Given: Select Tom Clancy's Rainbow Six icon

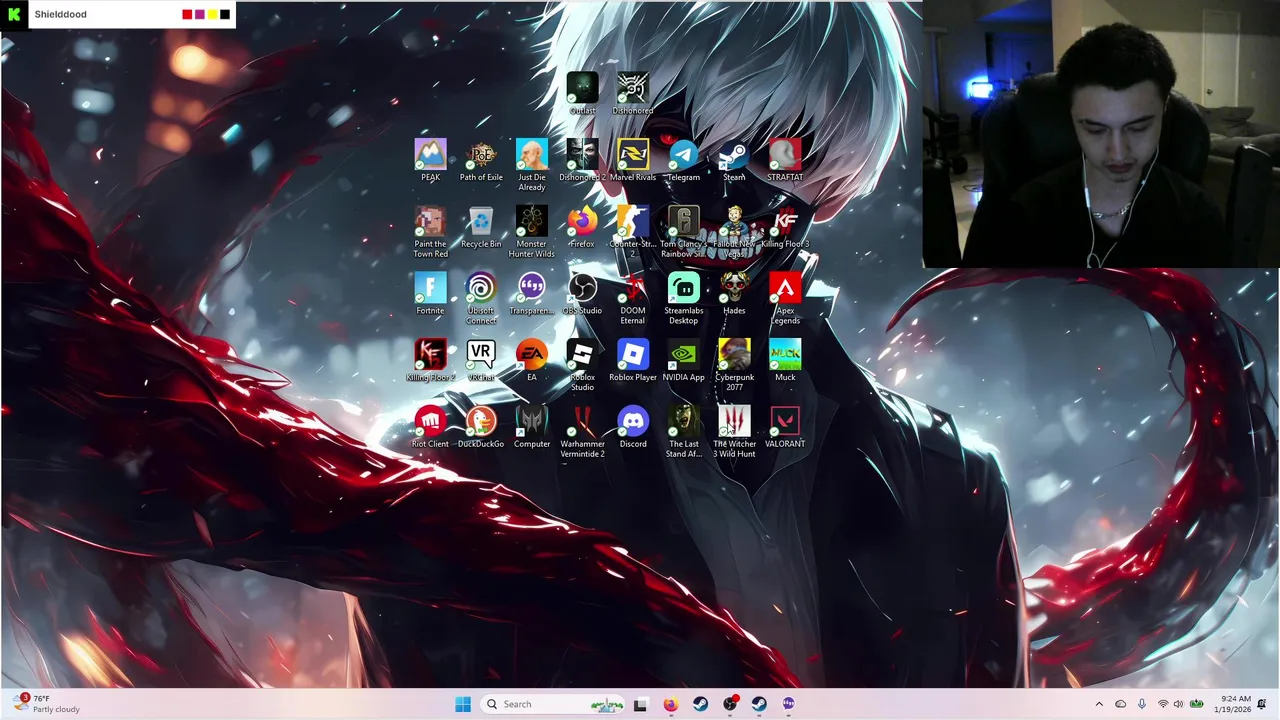Looking at the screenshot, I should pos(684,232).
